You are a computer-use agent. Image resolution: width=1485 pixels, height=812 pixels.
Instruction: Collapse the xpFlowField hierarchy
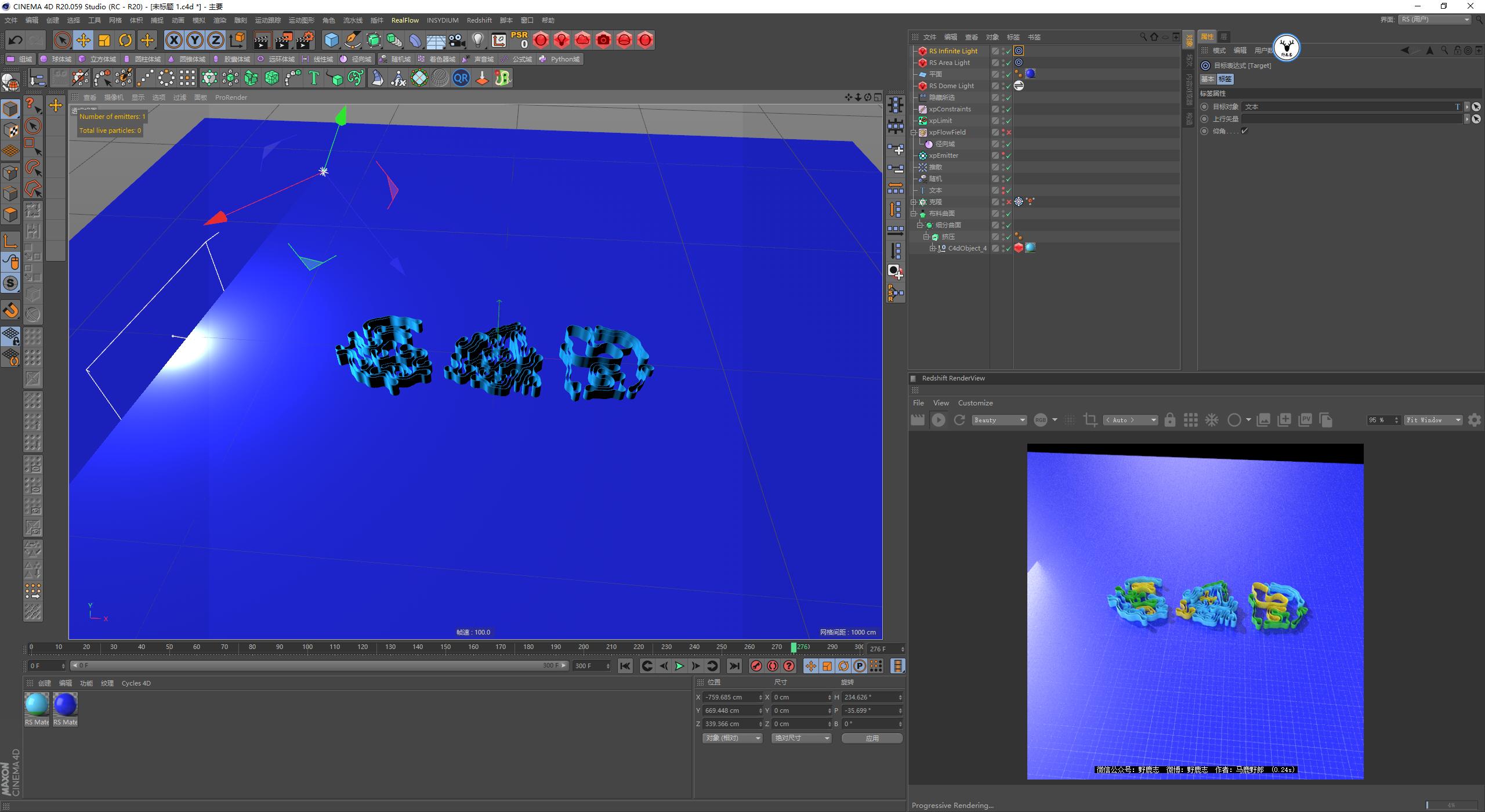914,132
